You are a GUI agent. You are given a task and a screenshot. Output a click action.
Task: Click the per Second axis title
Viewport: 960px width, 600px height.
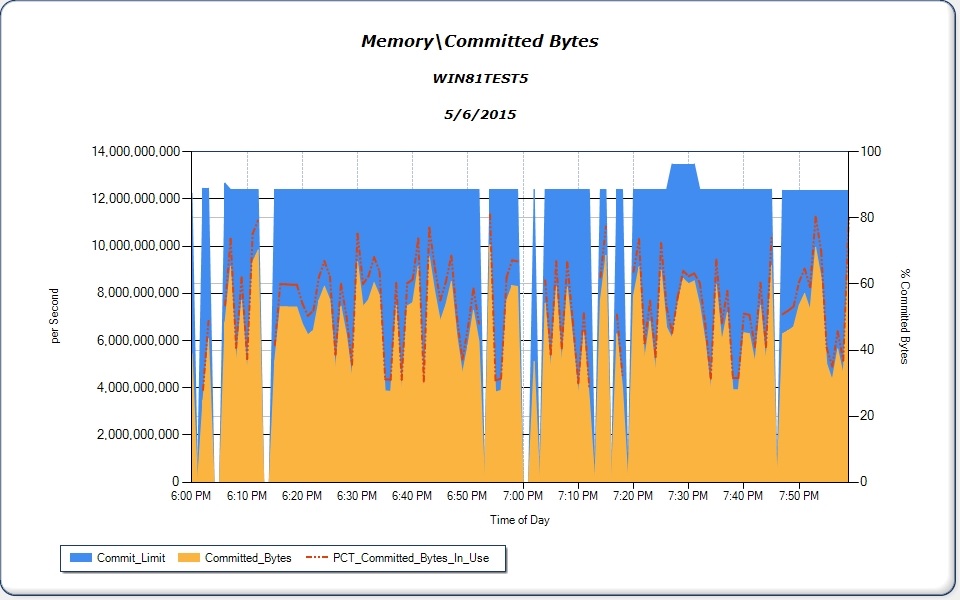(56, 316)
